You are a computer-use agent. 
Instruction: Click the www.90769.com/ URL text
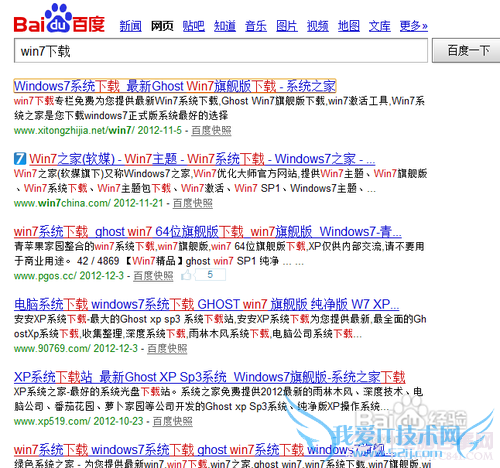(52, 348)
